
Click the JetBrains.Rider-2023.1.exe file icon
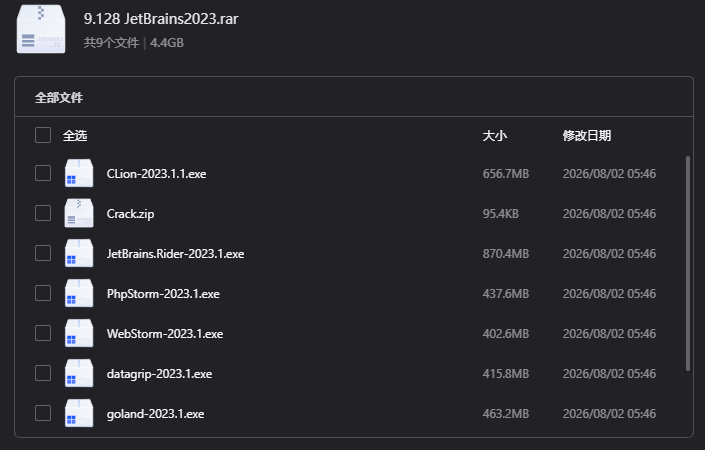[79, 253]
